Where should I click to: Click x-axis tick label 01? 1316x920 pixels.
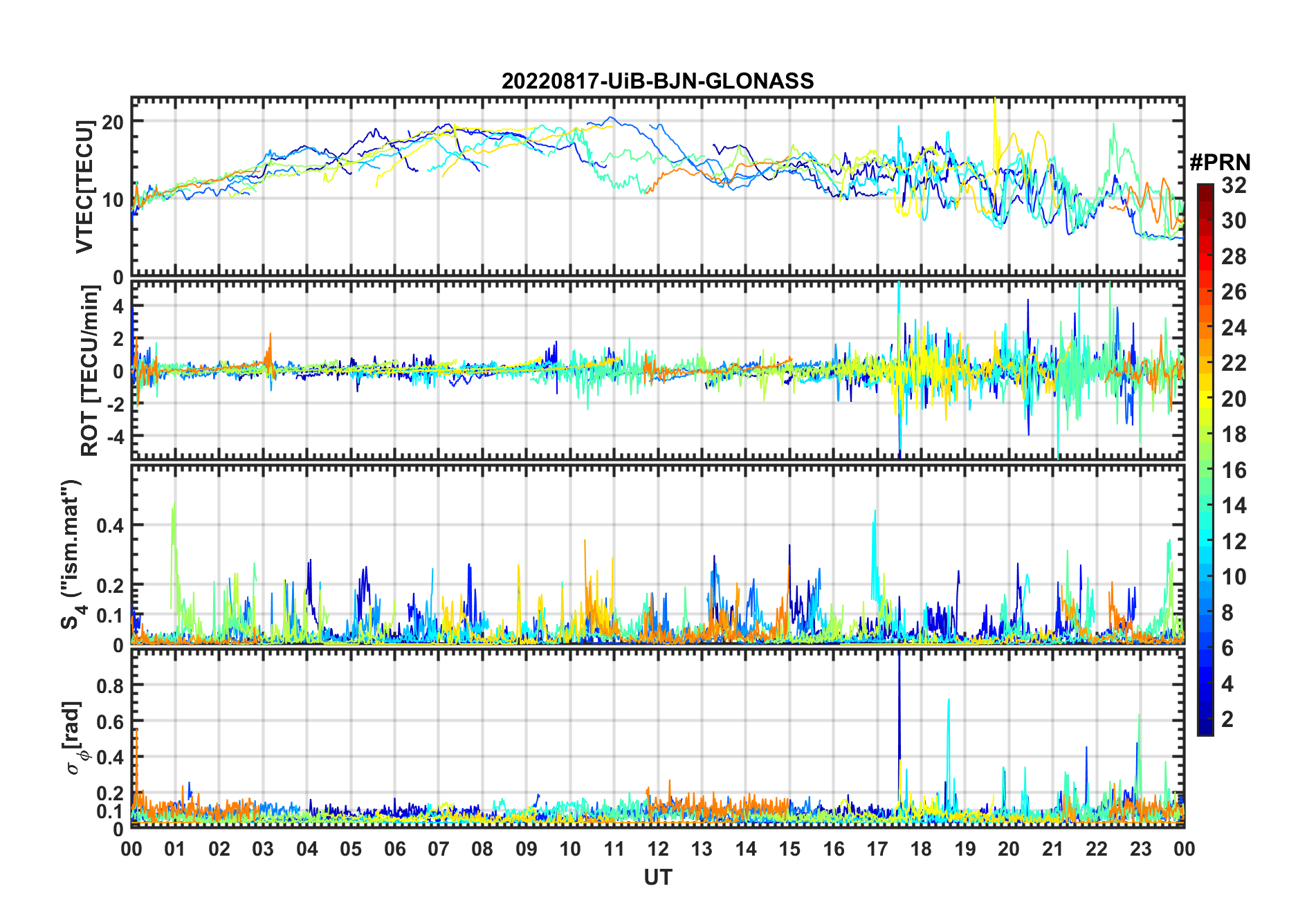point(175,849)
